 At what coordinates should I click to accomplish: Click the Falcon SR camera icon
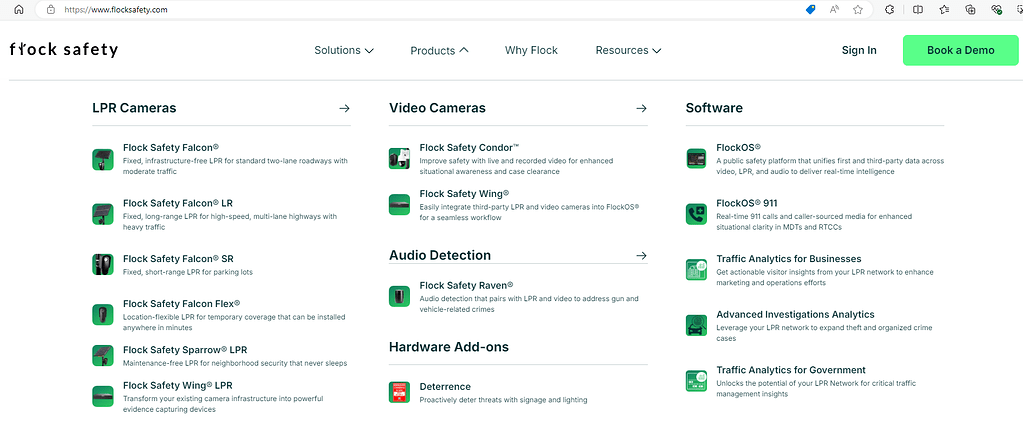(103, 264)
